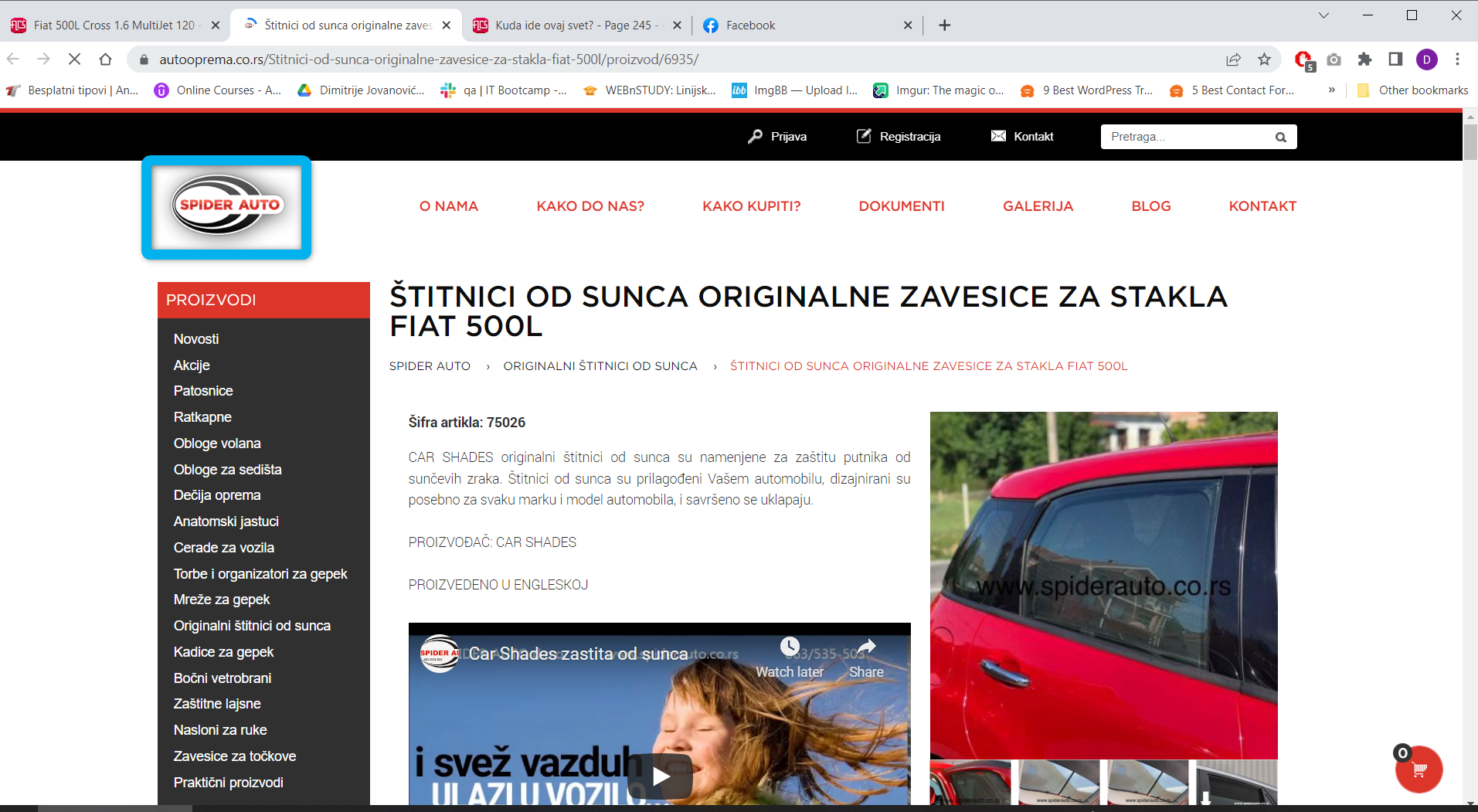
Task: Click the Spider Auto logo
Action: click(226, 207)
